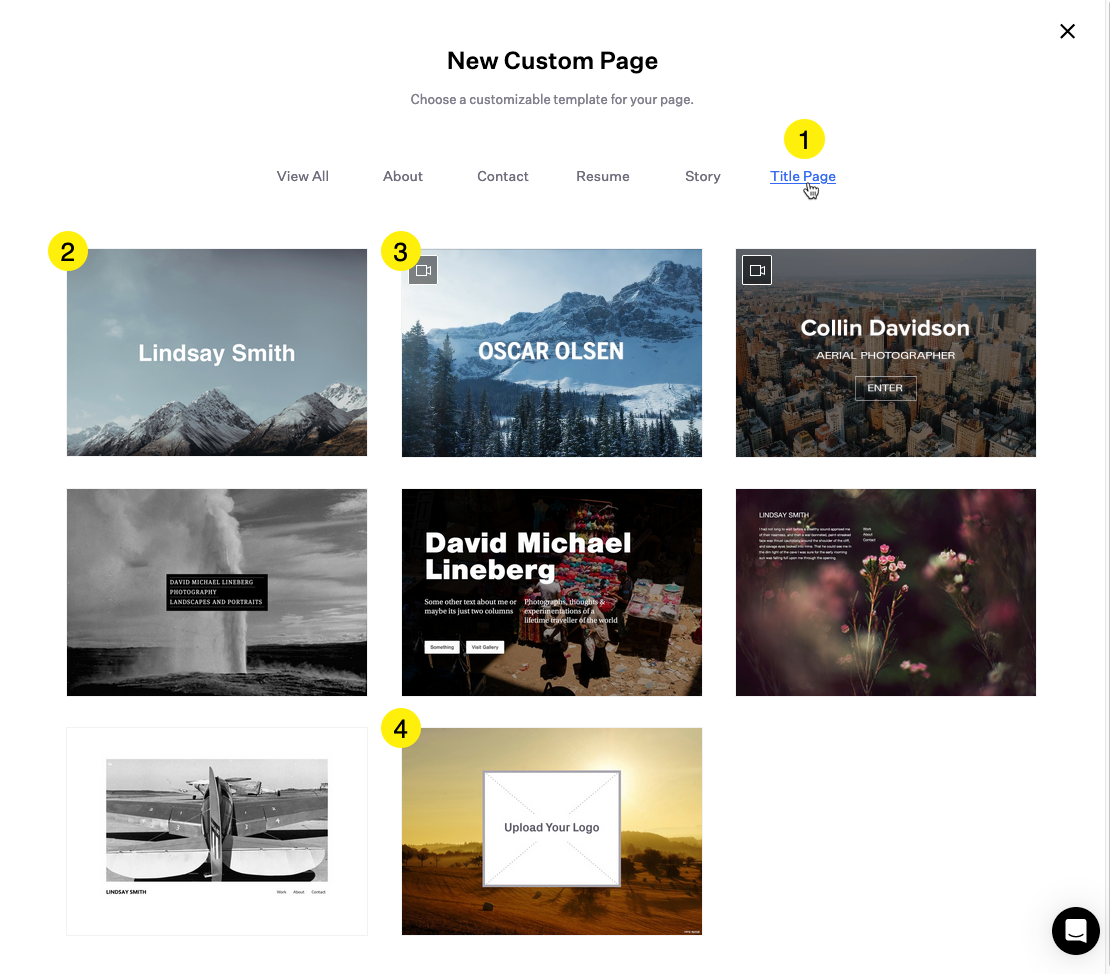
Task: Click video icon on Oscar Olsen template
Action: pyautogui.click(x=423, y=270)
